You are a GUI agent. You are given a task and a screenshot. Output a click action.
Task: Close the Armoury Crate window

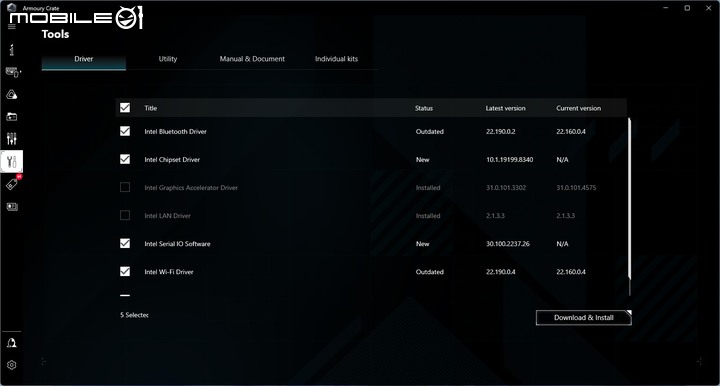pyautogui.click(x=709, y=8)
